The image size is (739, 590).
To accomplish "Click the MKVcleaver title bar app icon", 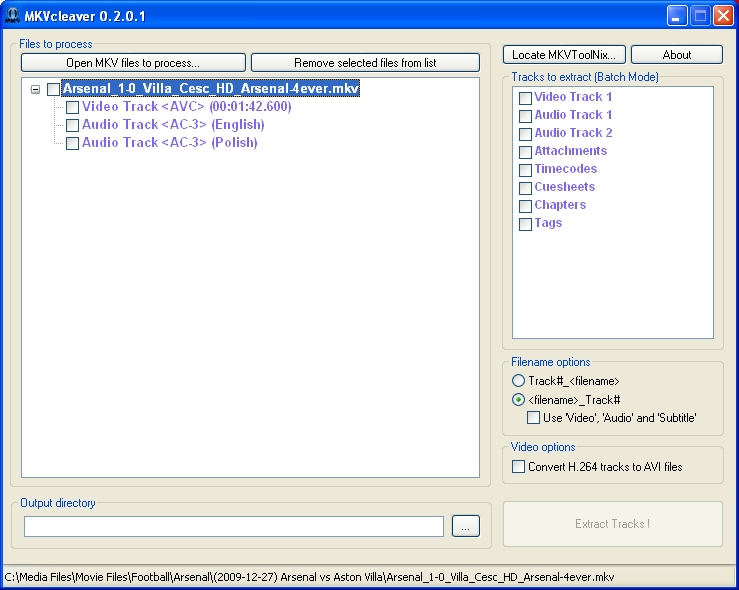I will [13, 16].
